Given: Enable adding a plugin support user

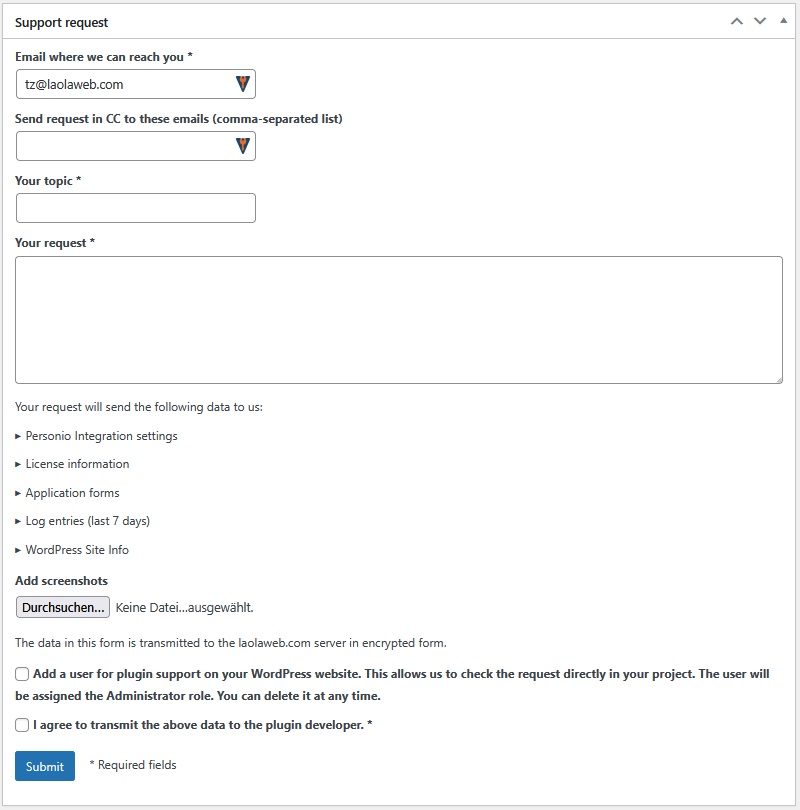Looking at the screenshot, I should [22, 675].
